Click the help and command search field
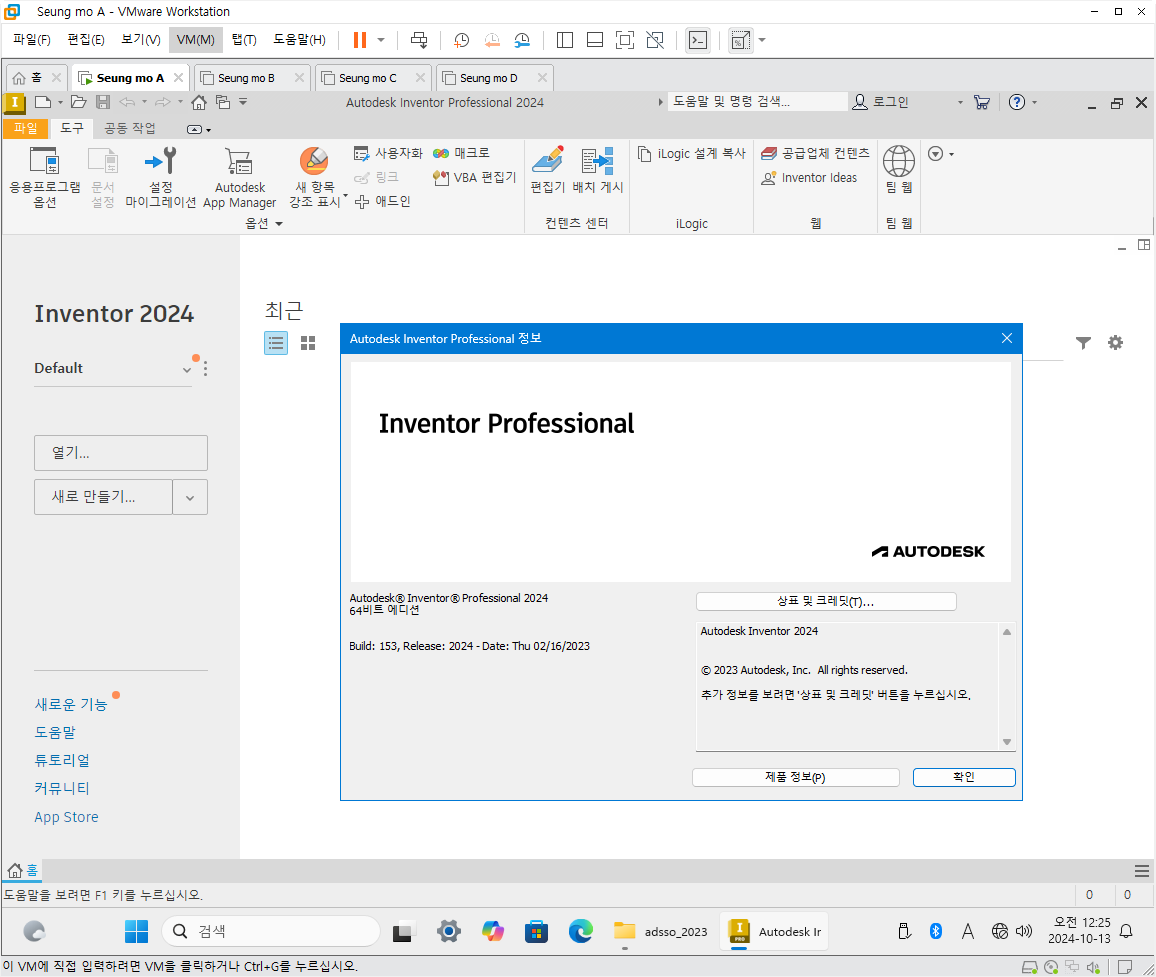Image resolution: width=1156 pixels, height=977 pixels. tap(757, 102)
